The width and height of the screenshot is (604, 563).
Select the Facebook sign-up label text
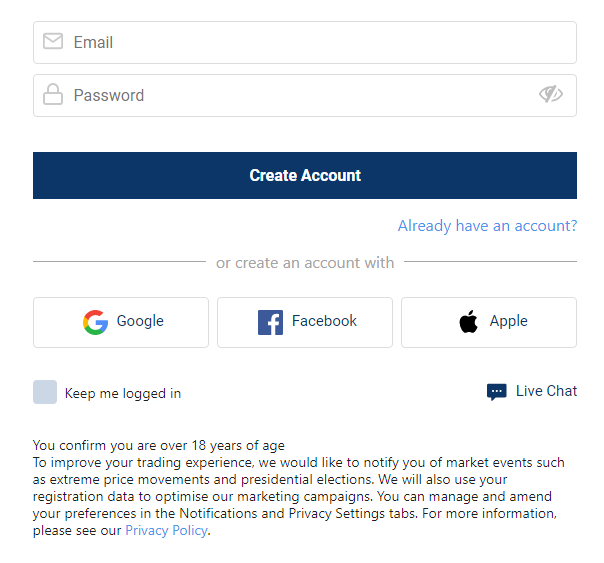point(324,321)
